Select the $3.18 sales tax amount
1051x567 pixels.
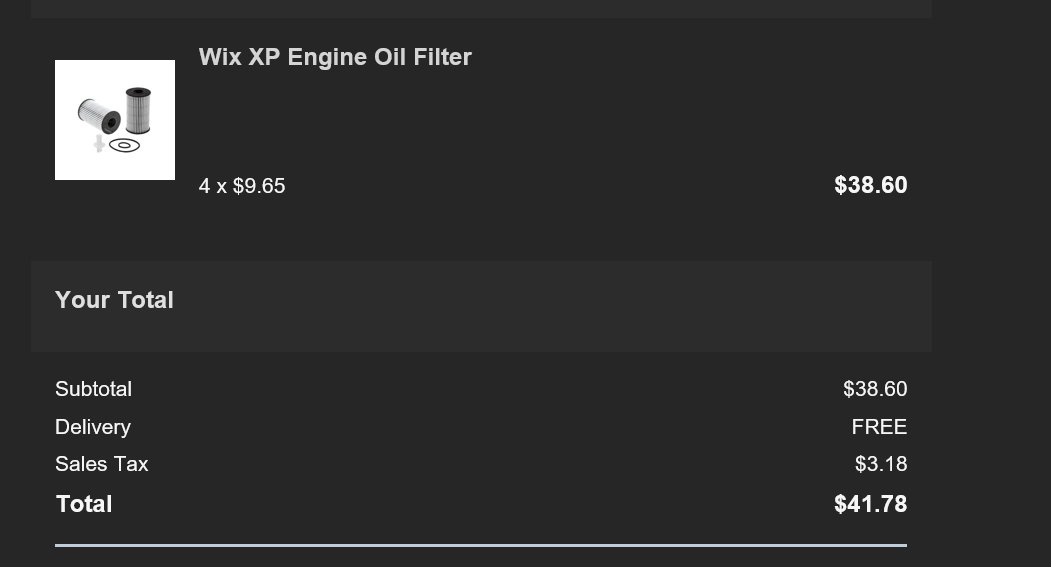881,464
